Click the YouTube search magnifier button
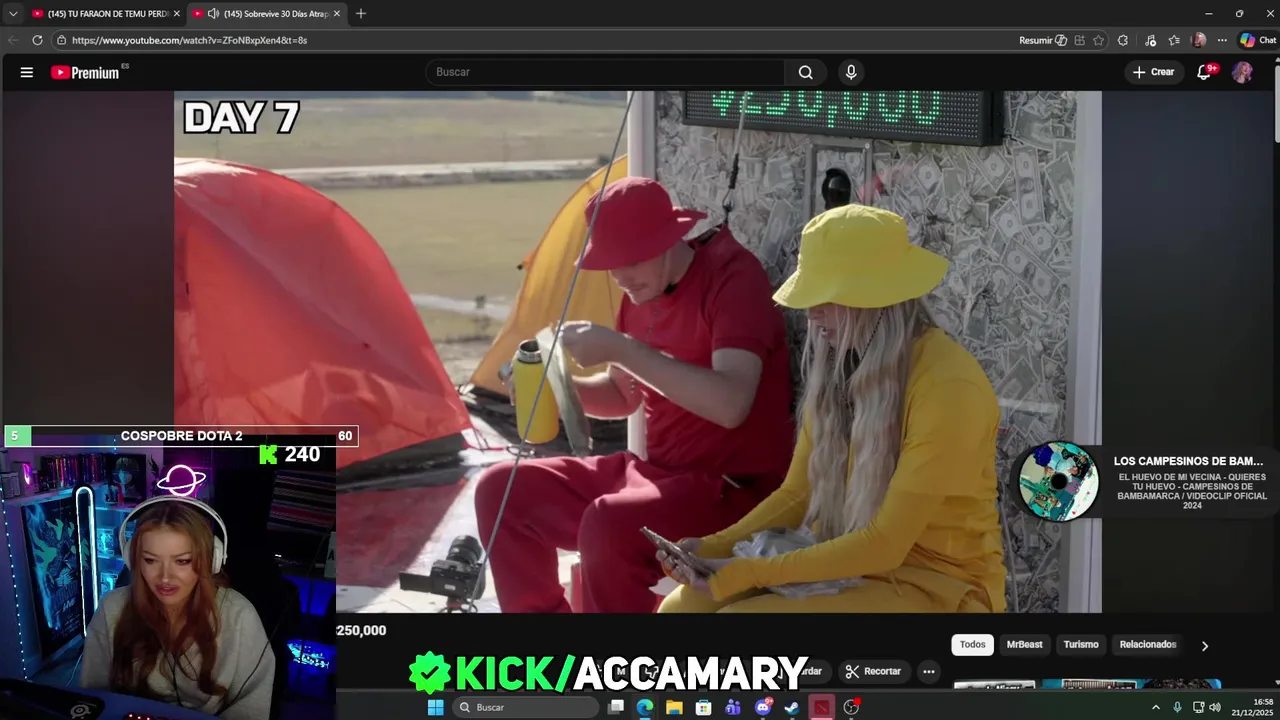This screenshot has width=1280, height=720. click(x=805, y=72)
